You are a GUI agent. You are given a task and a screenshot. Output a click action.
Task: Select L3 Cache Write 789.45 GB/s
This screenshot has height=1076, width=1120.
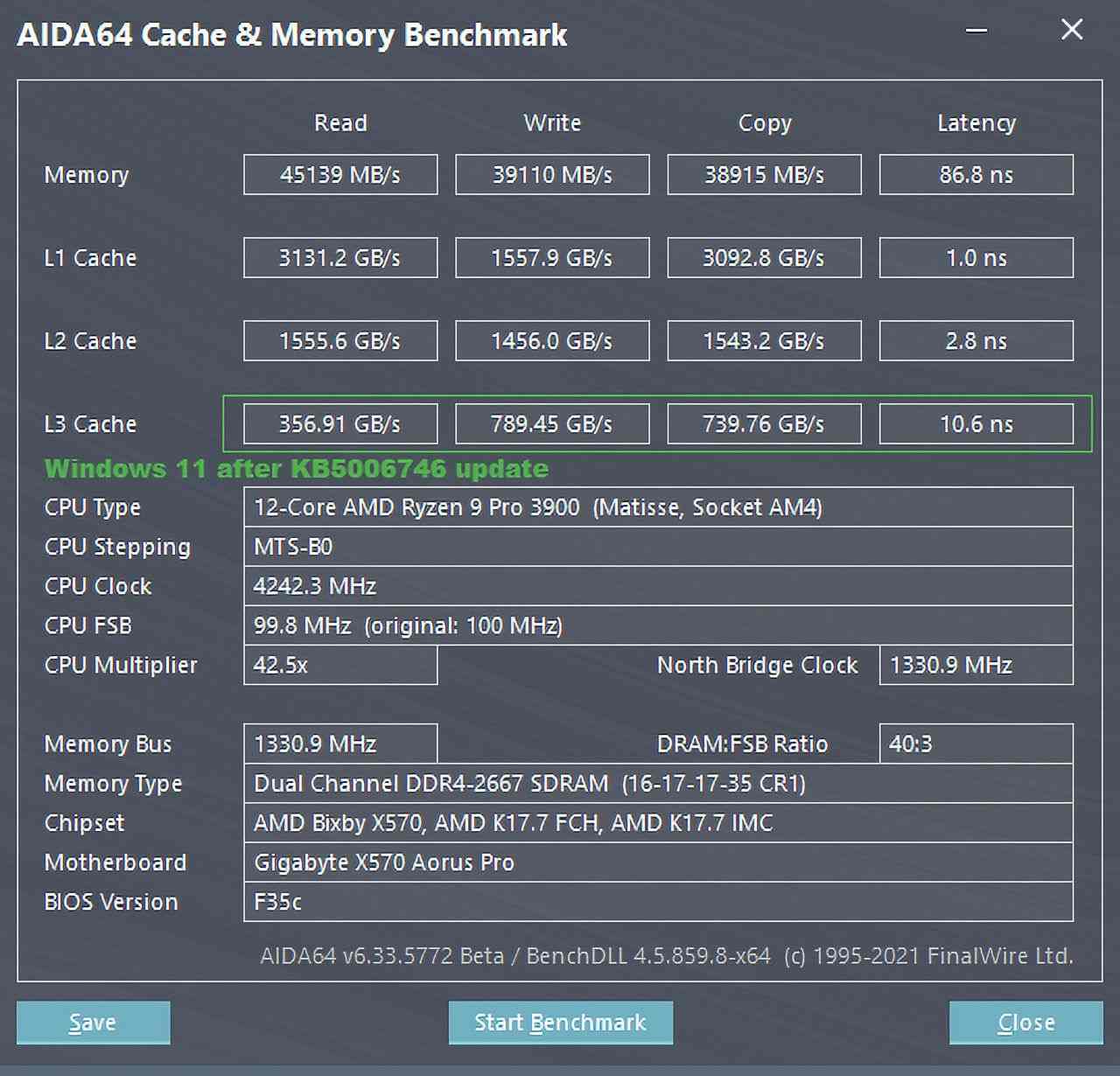click(552, 424)
